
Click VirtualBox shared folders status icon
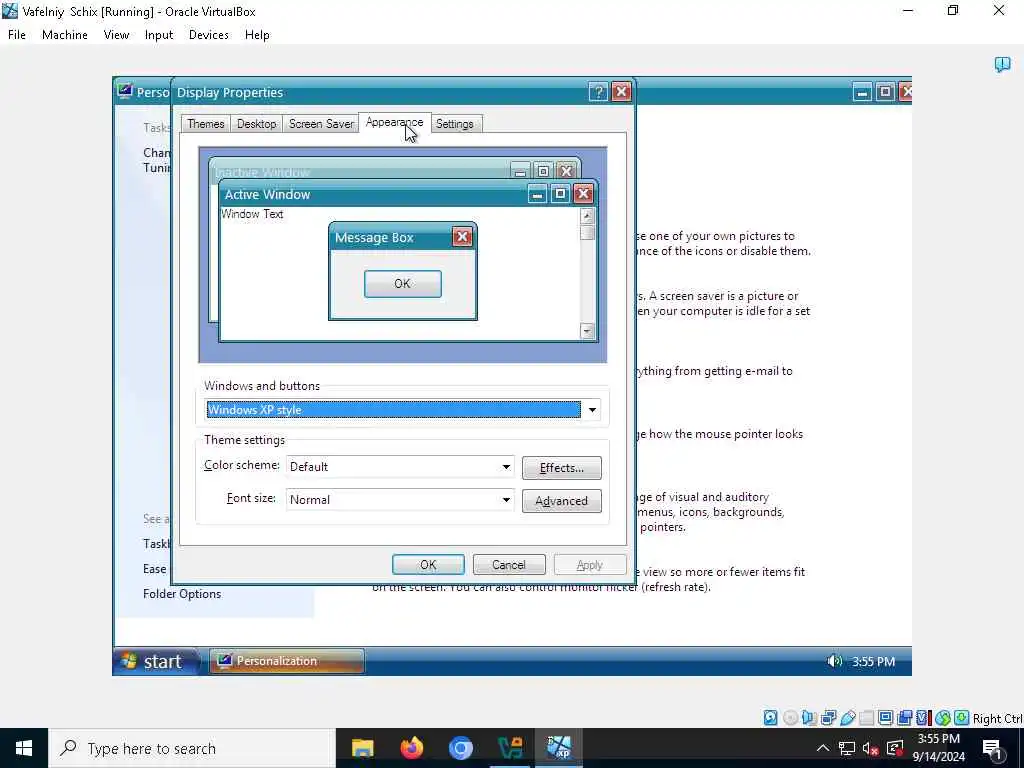click(x=867, y=718)
